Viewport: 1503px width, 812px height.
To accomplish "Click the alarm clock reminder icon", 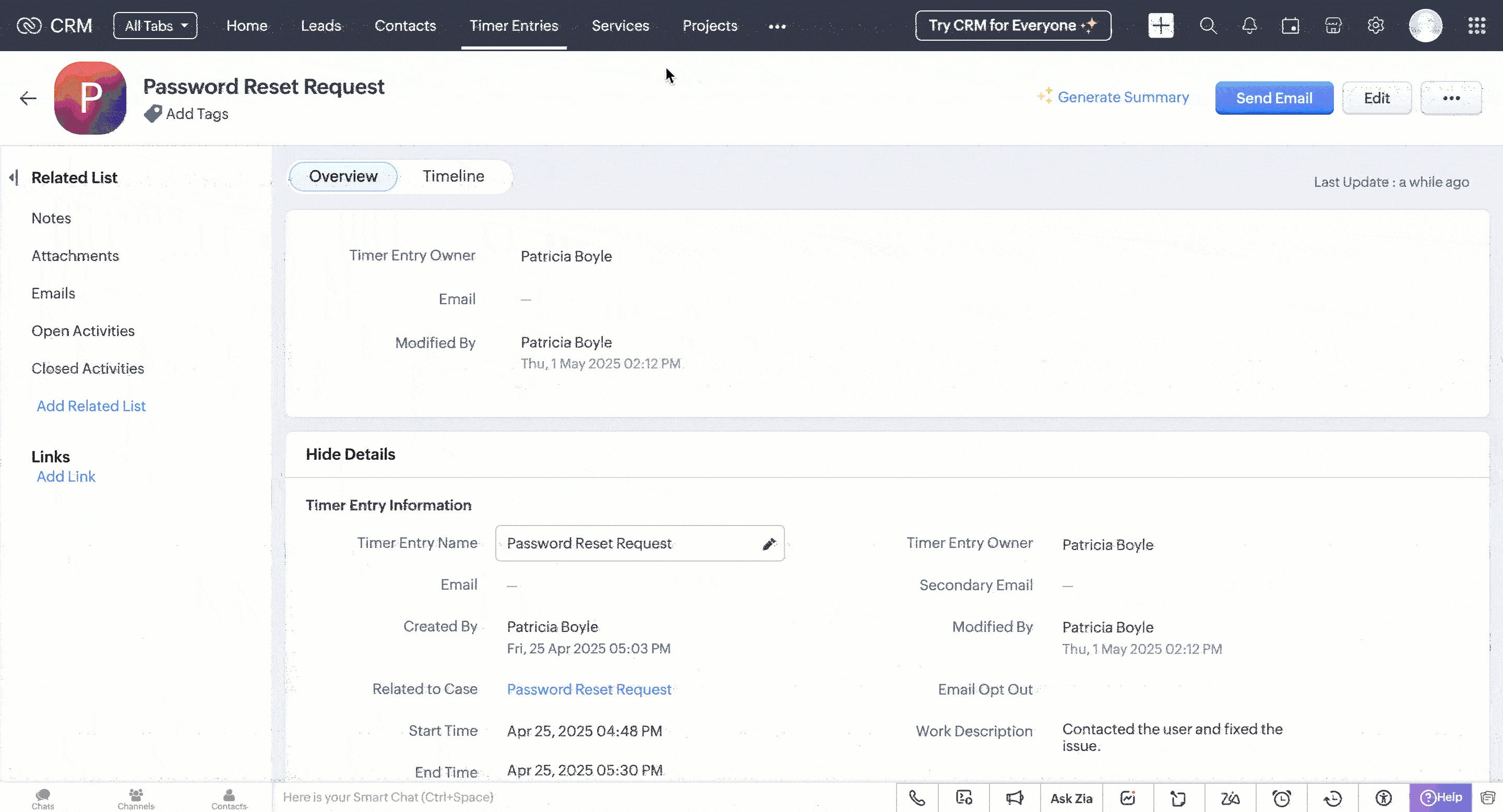I will 1281,797.
